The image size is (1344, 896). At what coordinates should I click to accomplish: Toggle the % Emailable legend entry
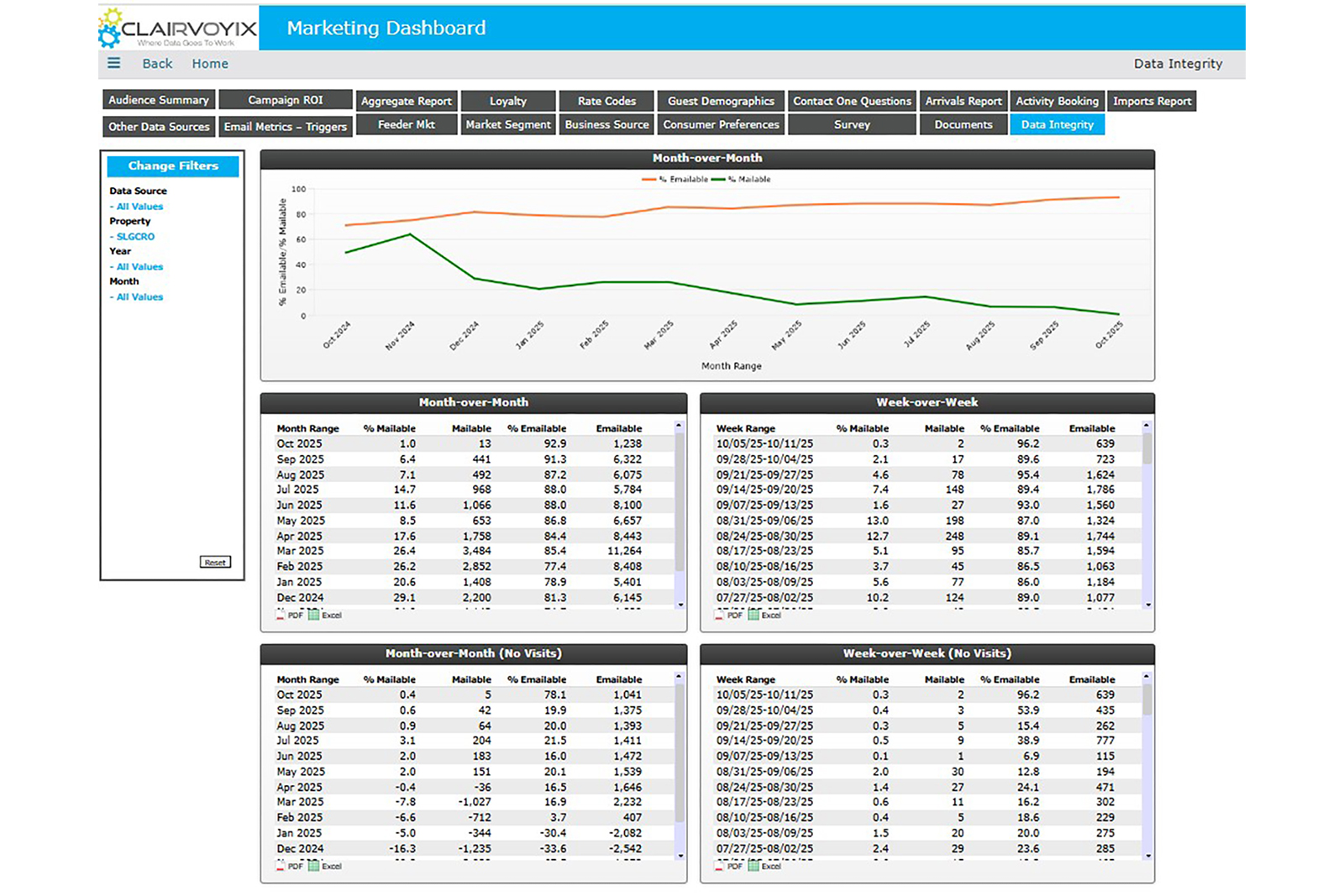[x=675, y=179]
